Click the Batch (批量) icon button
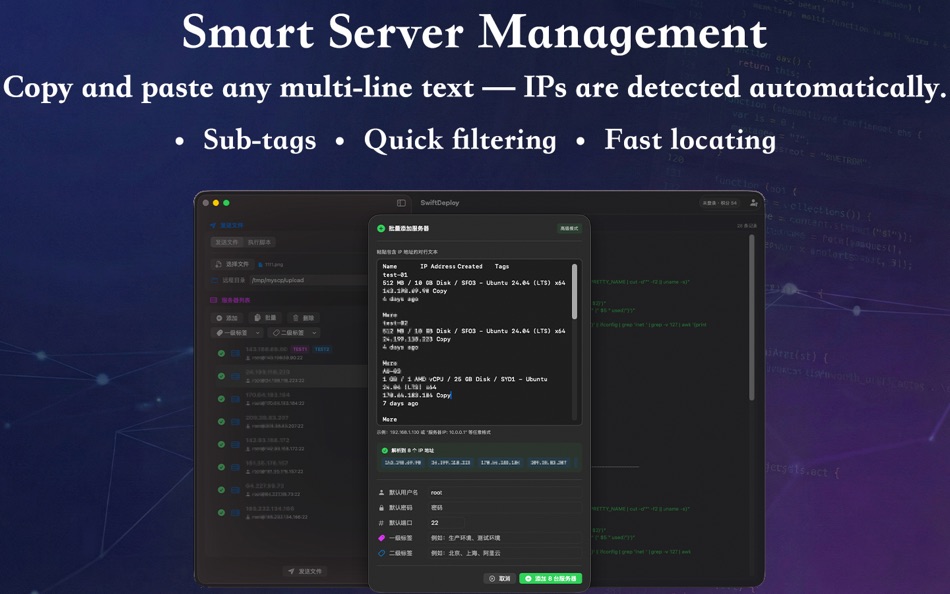Screen dimensions: 950x594 (x=258, y=318)
